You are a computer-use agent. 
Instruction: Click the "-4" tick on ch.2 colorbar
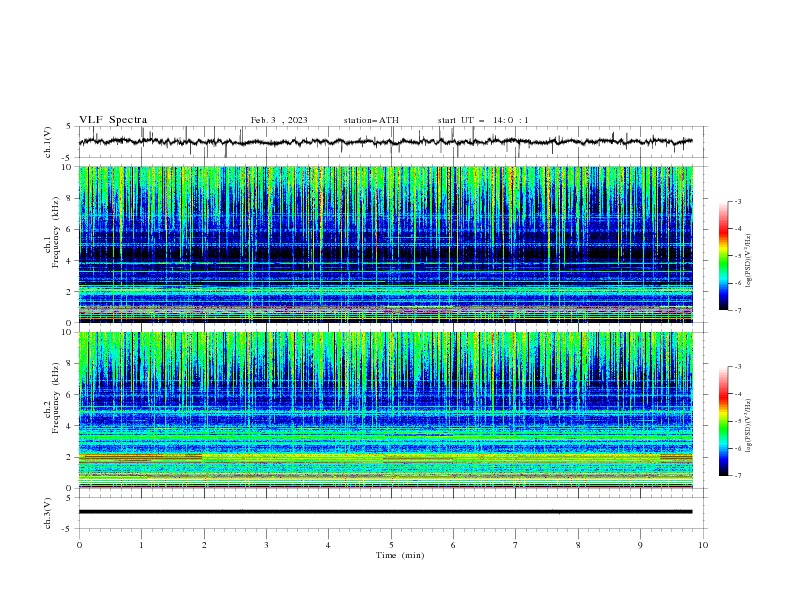737,394
